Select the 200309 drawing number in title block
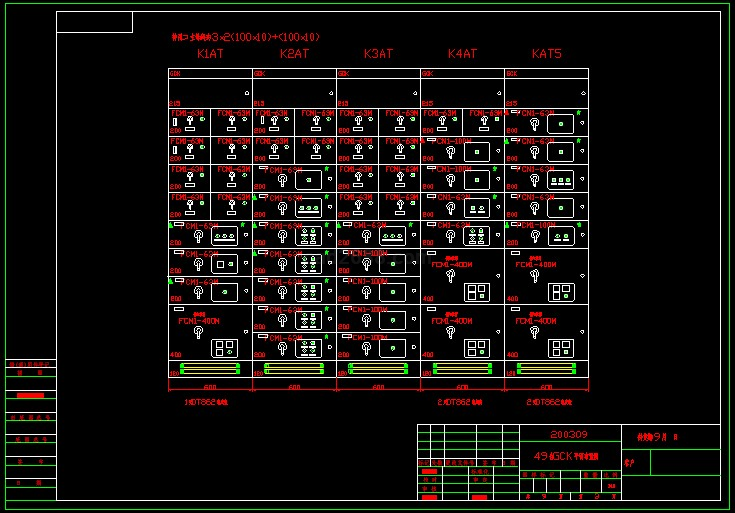Viewport: 735px width, 513px height. 569,435
